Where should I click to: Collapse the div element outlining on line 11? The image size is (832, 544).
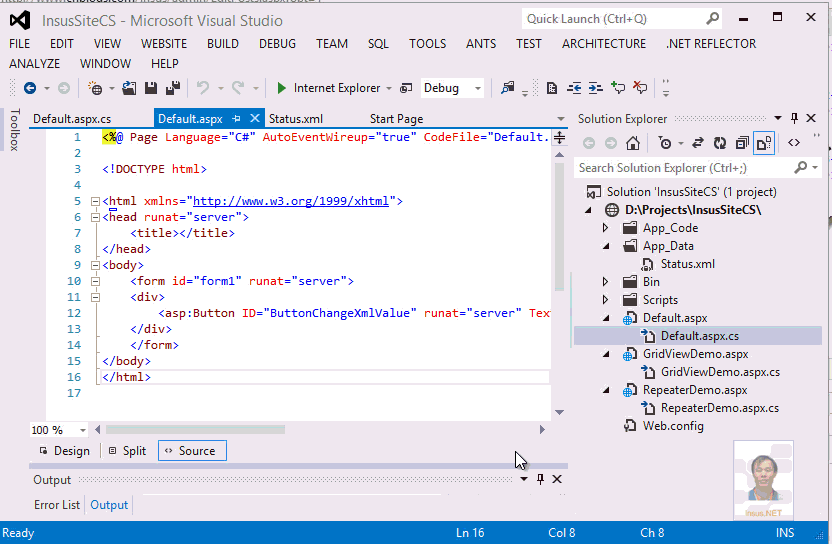pyautogui.click(x=96, y=297)
